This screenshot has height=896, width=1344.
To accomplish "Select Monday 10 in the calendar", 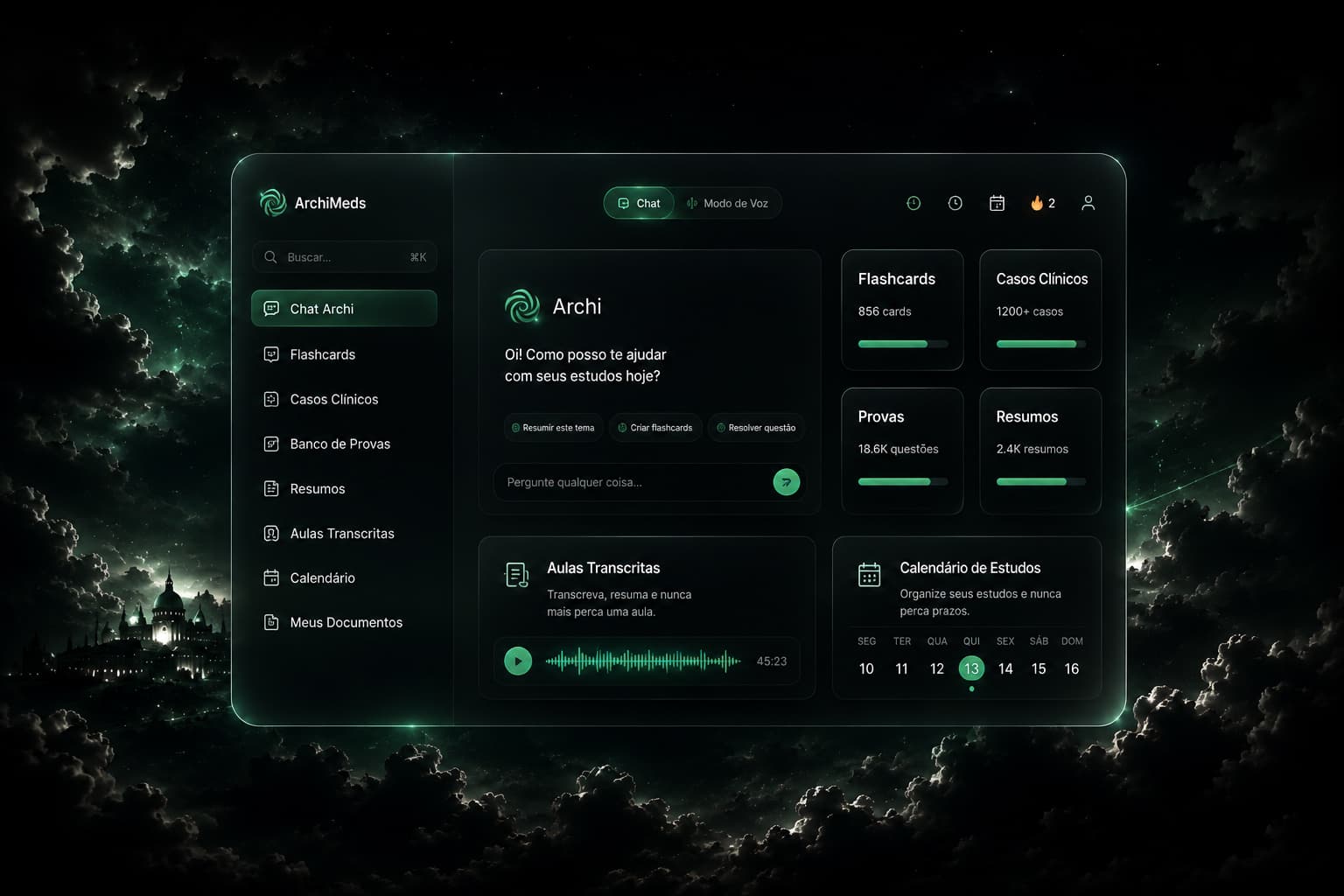I will click(x=866, y=668).
